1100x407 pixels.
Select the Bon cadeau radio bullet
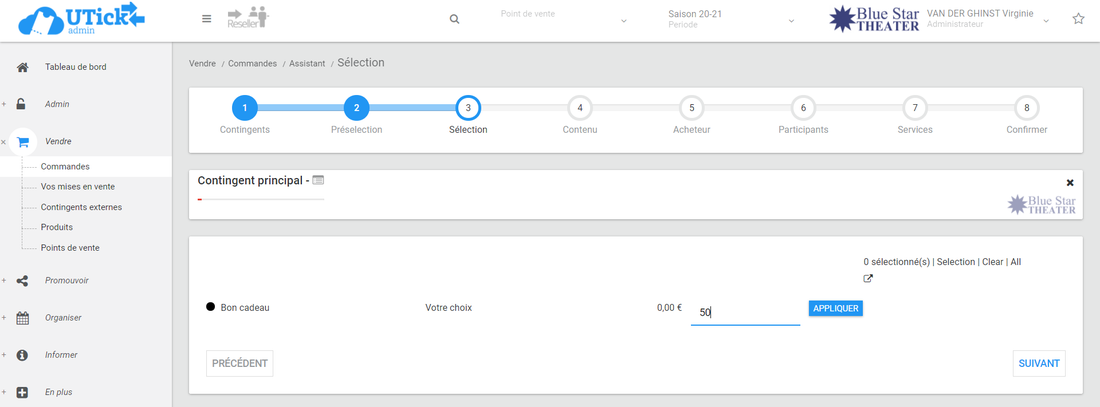click(x=210, y=308)
